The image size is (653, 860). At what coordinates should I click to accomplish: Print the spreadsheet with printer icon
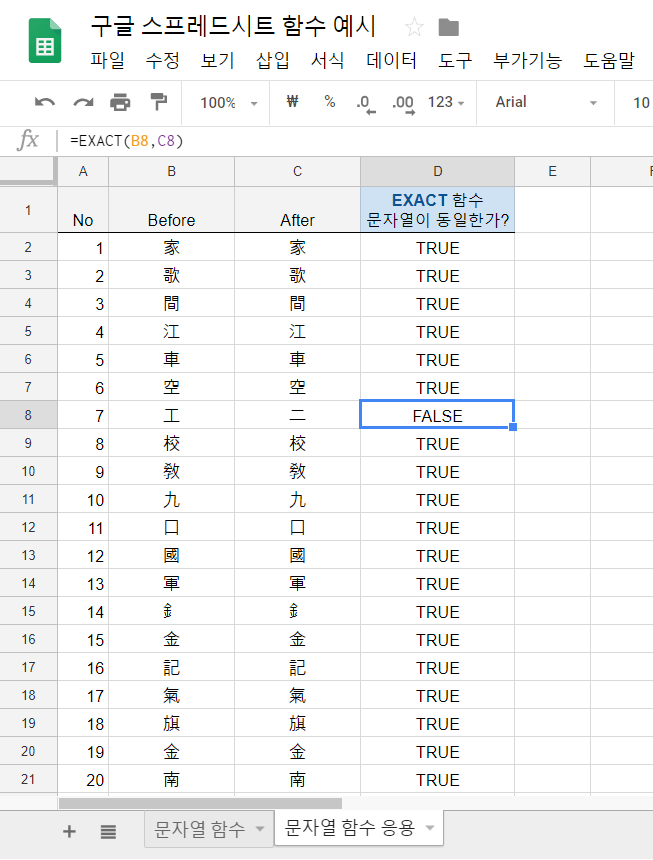click(x=120, y=102)
